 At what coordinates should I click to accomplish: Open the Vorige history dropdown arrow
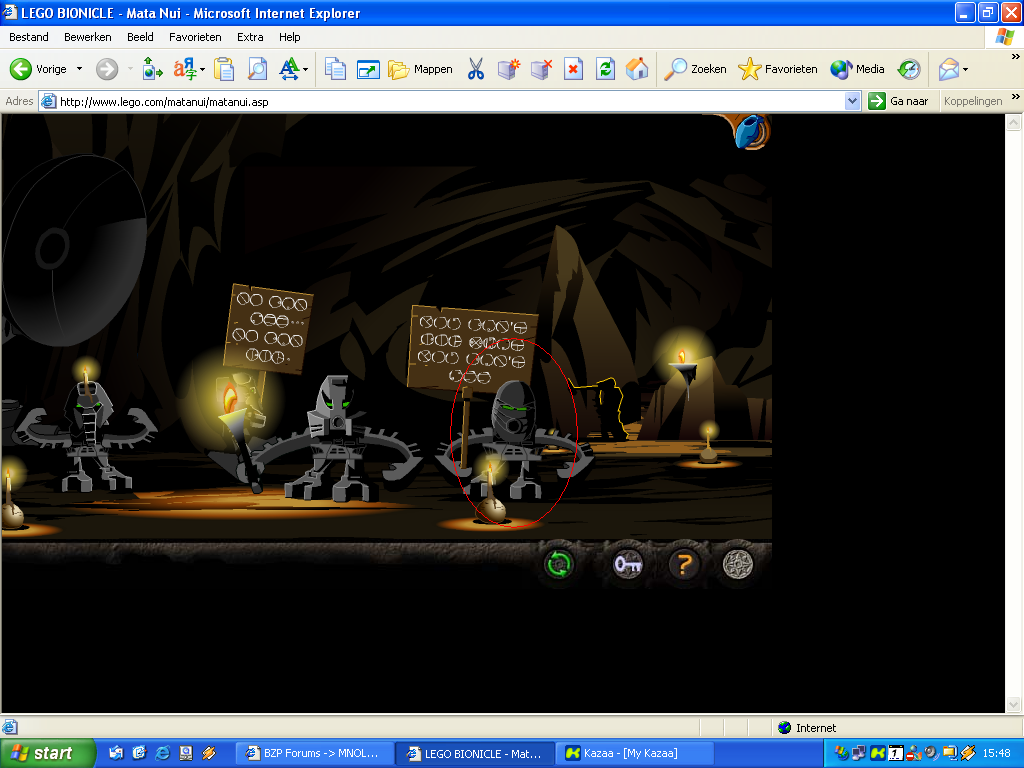[x=79, y=69]
